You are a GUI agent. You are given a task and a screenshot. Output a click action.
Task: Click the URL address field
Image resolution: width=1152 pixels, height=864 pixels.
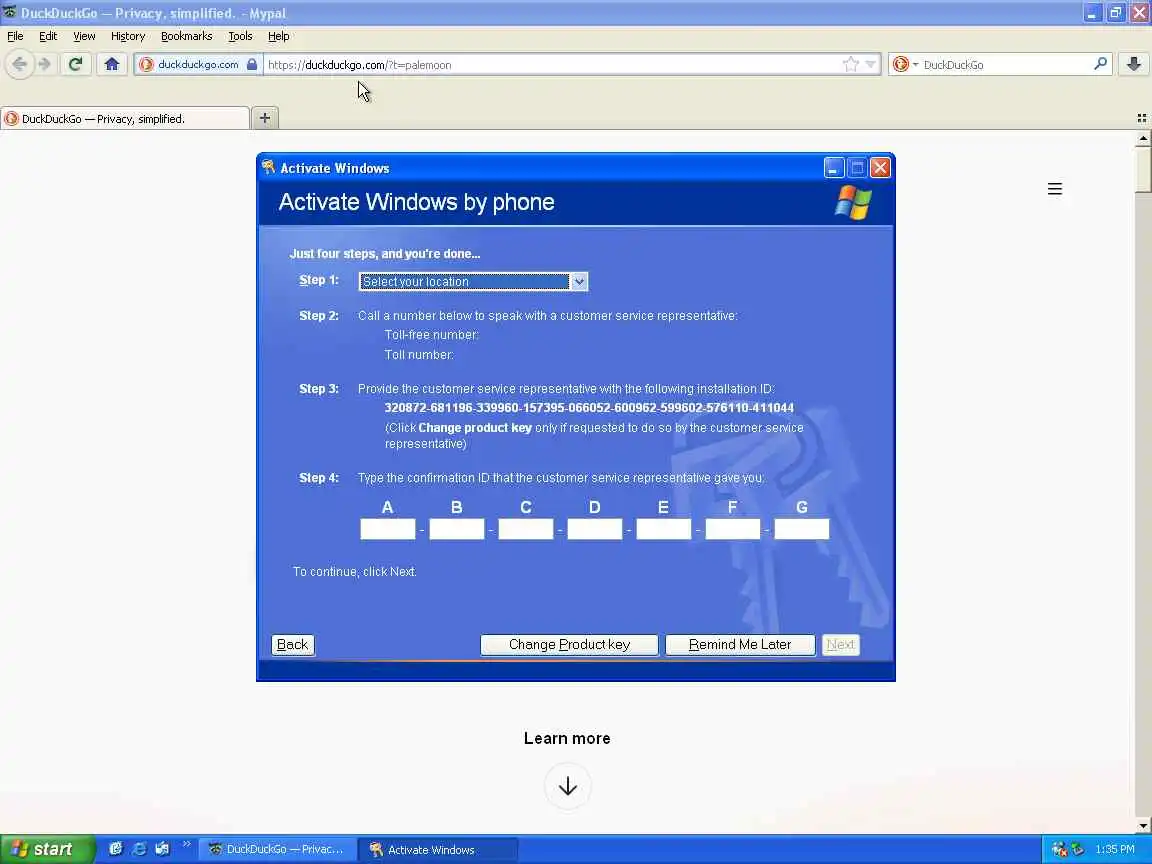[551, 65]
